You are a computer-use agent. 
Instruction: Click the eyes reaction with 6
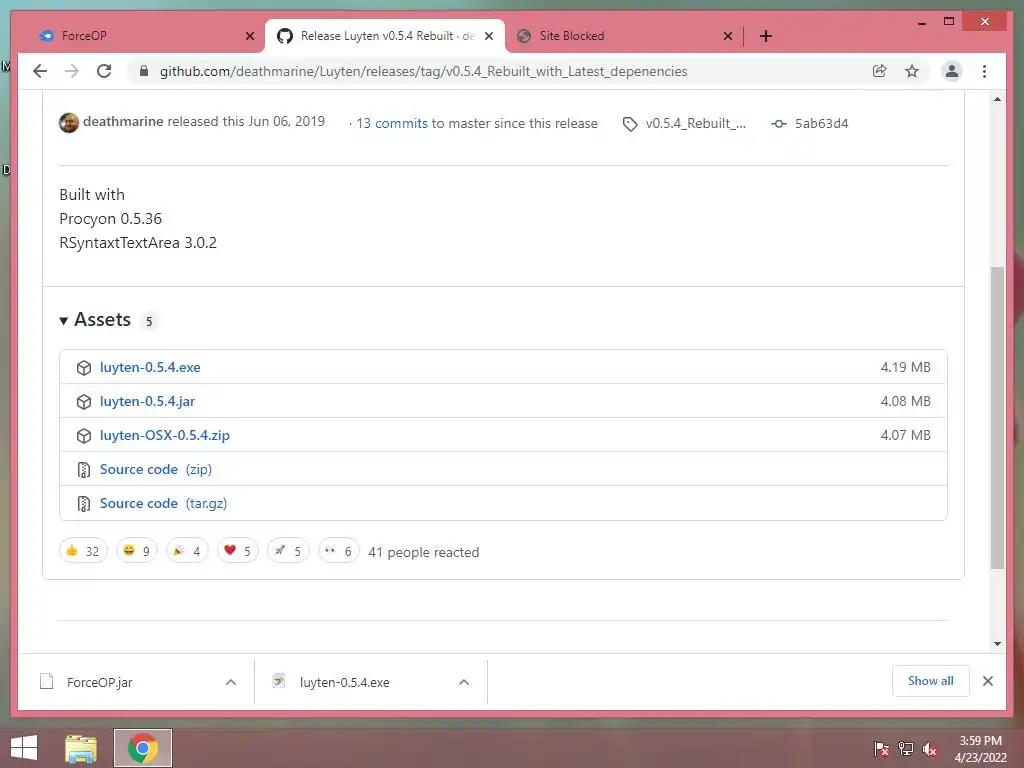[338, 551]
